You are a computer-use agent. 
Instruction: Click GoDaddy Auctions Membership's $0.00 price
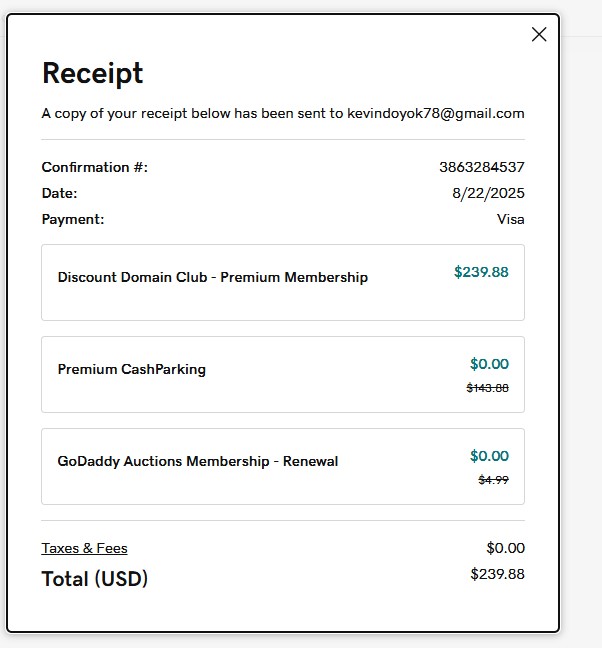(x=489, y=456)
